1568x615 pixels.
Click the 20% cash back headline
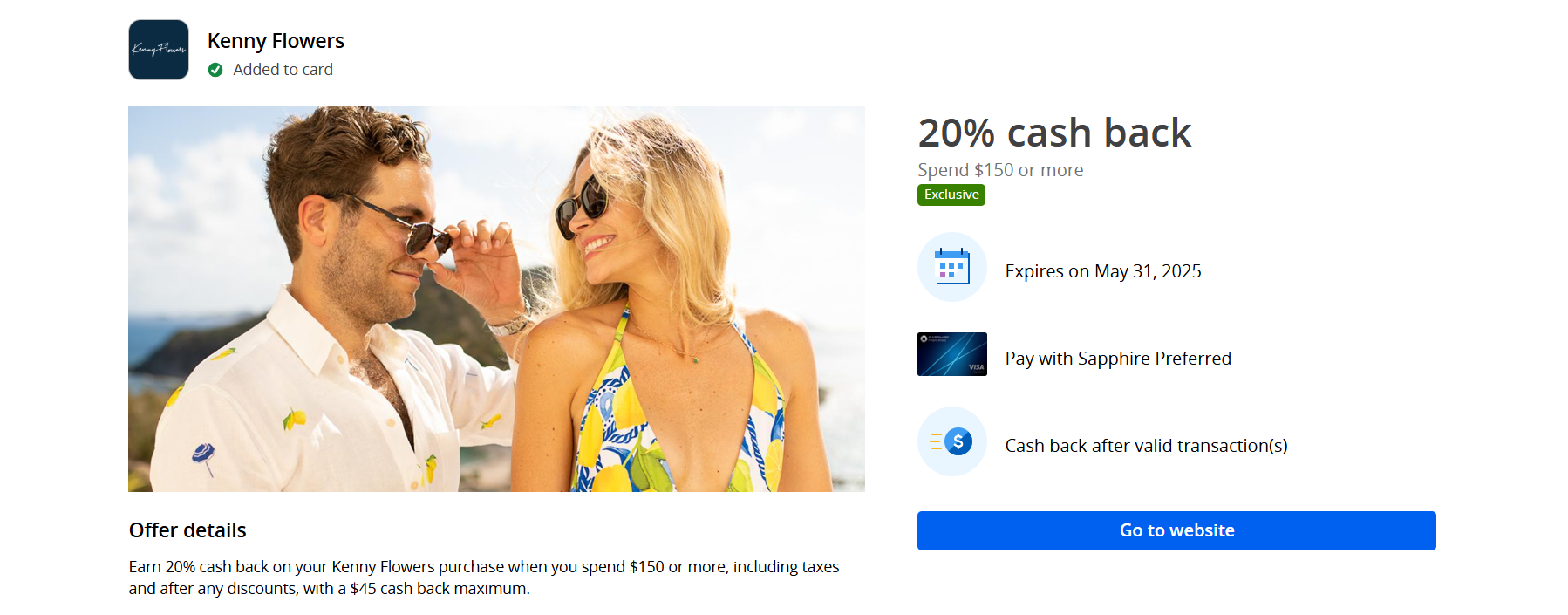(1054, 133)
